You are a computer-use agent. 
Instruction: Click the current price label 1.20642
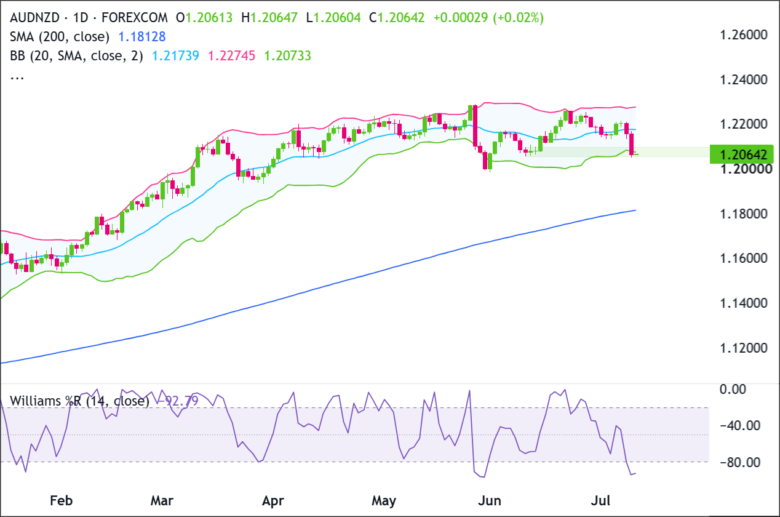point(742,155)
